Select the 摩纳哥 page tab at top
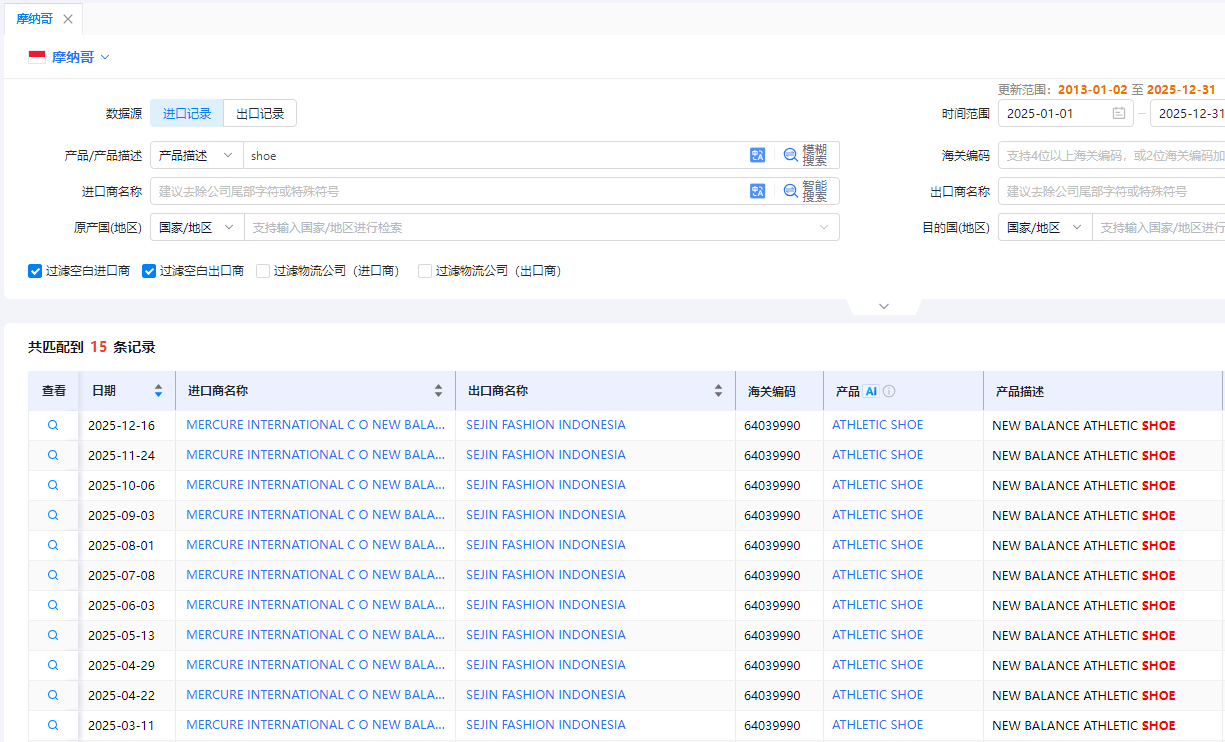The width and height of the screenshot is (1225, 742). (x=35, y=18)
